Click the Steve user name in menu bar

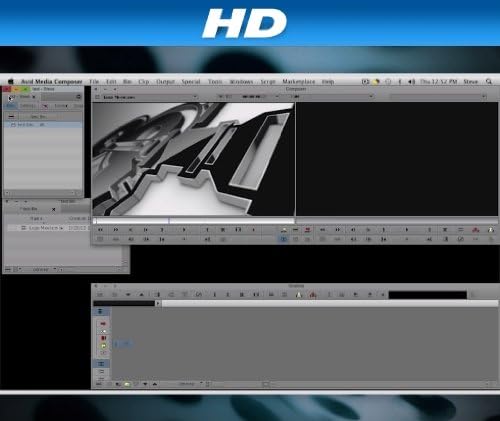tap(470, 81)
